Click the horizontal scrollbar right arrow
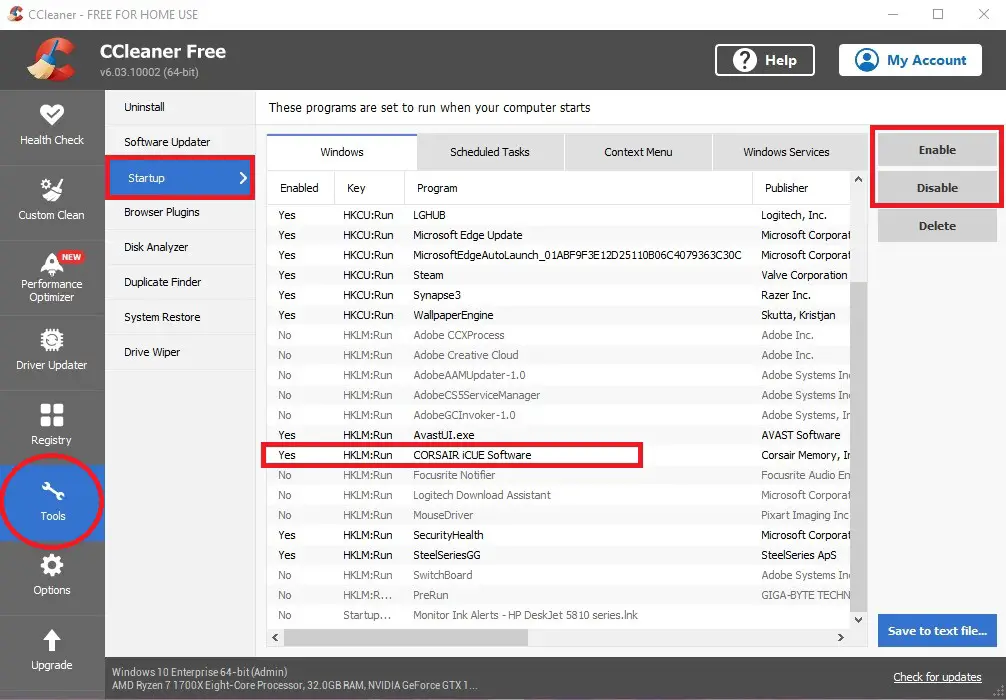Image resolution: width=1006 pixels, height=700 pixels. tap(840, 637)
